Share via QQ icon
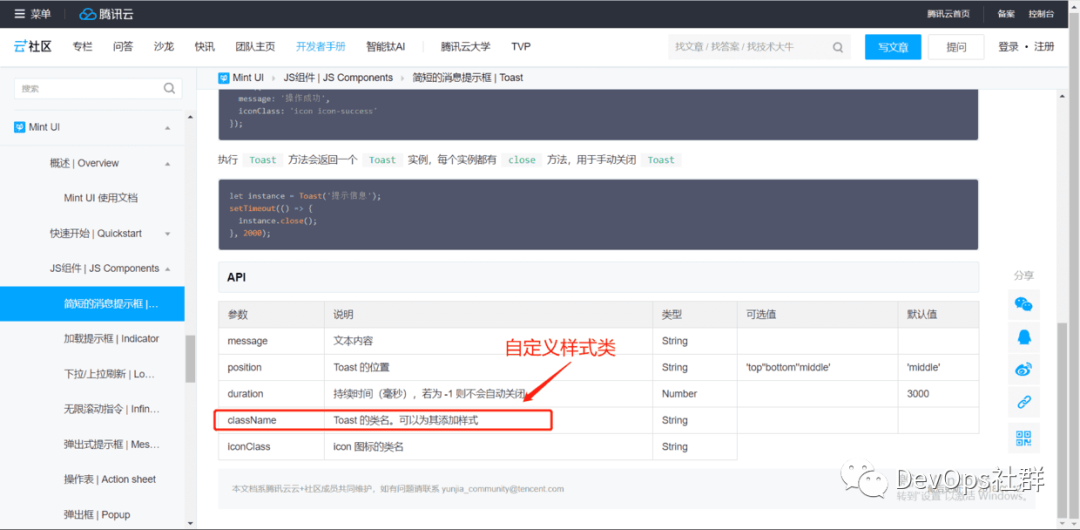Viewport: 1080px width, 530px height. click(1024, 337)
